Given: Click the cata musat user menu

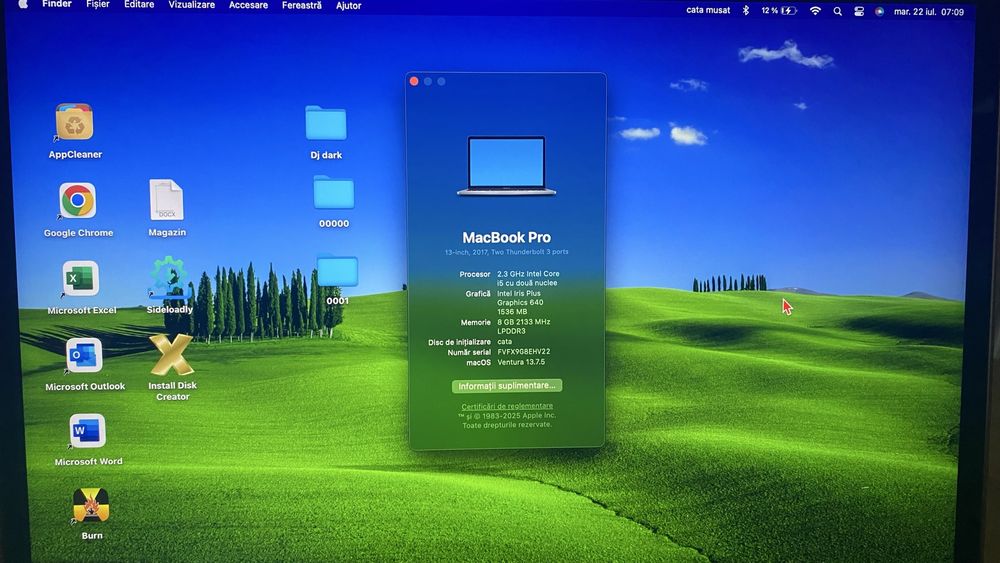Looking at the screenshot, I should (708, 10).
